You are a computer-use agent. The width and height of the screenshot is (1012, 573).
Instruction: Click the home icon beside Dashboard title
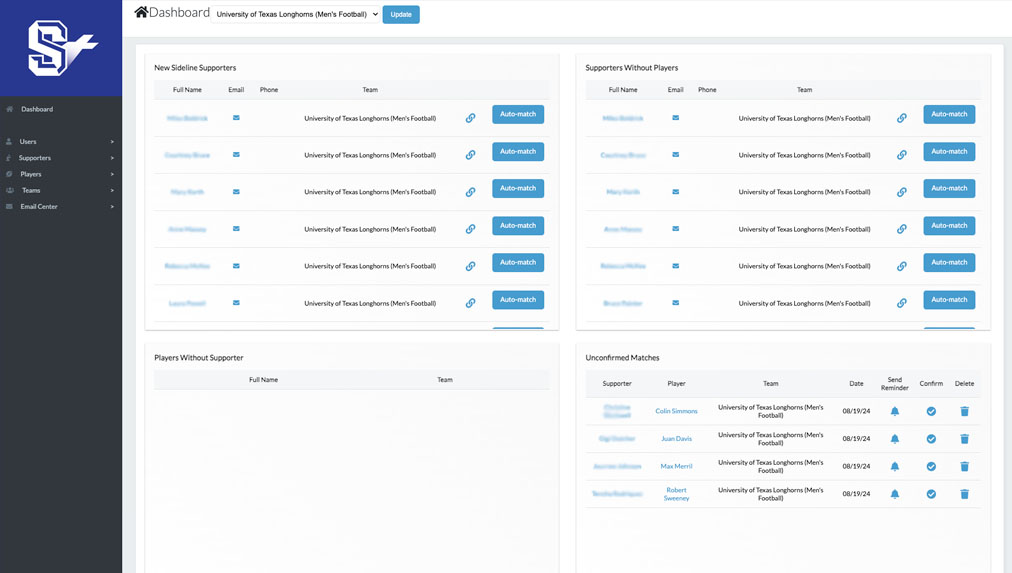tap(141, 13)
